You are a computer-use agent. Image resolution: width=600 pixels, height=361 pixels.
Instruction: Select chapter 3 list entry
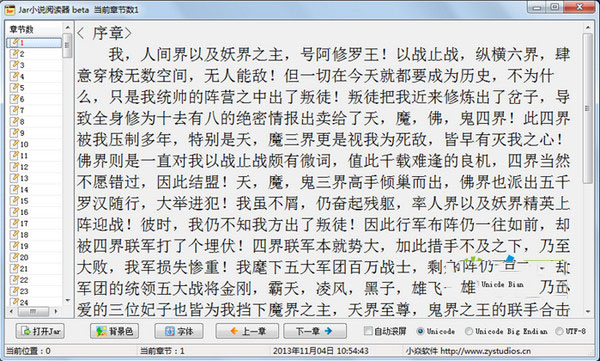34,65
